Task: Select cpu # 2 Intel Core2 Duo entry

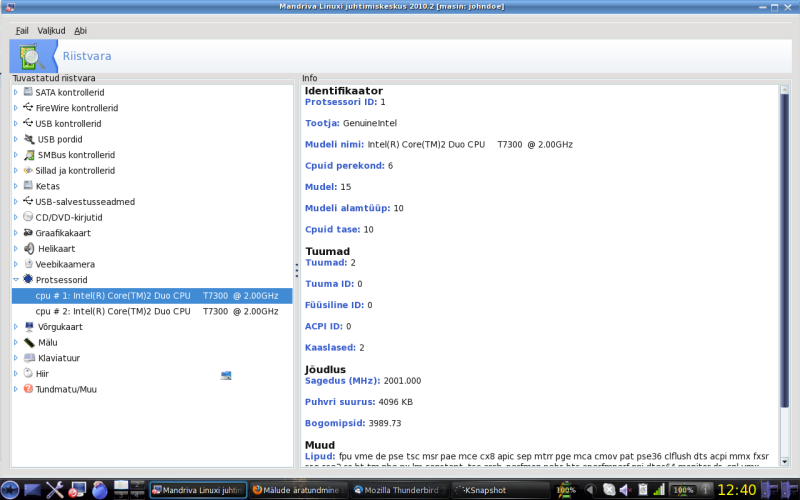Action: click(156, 311)
